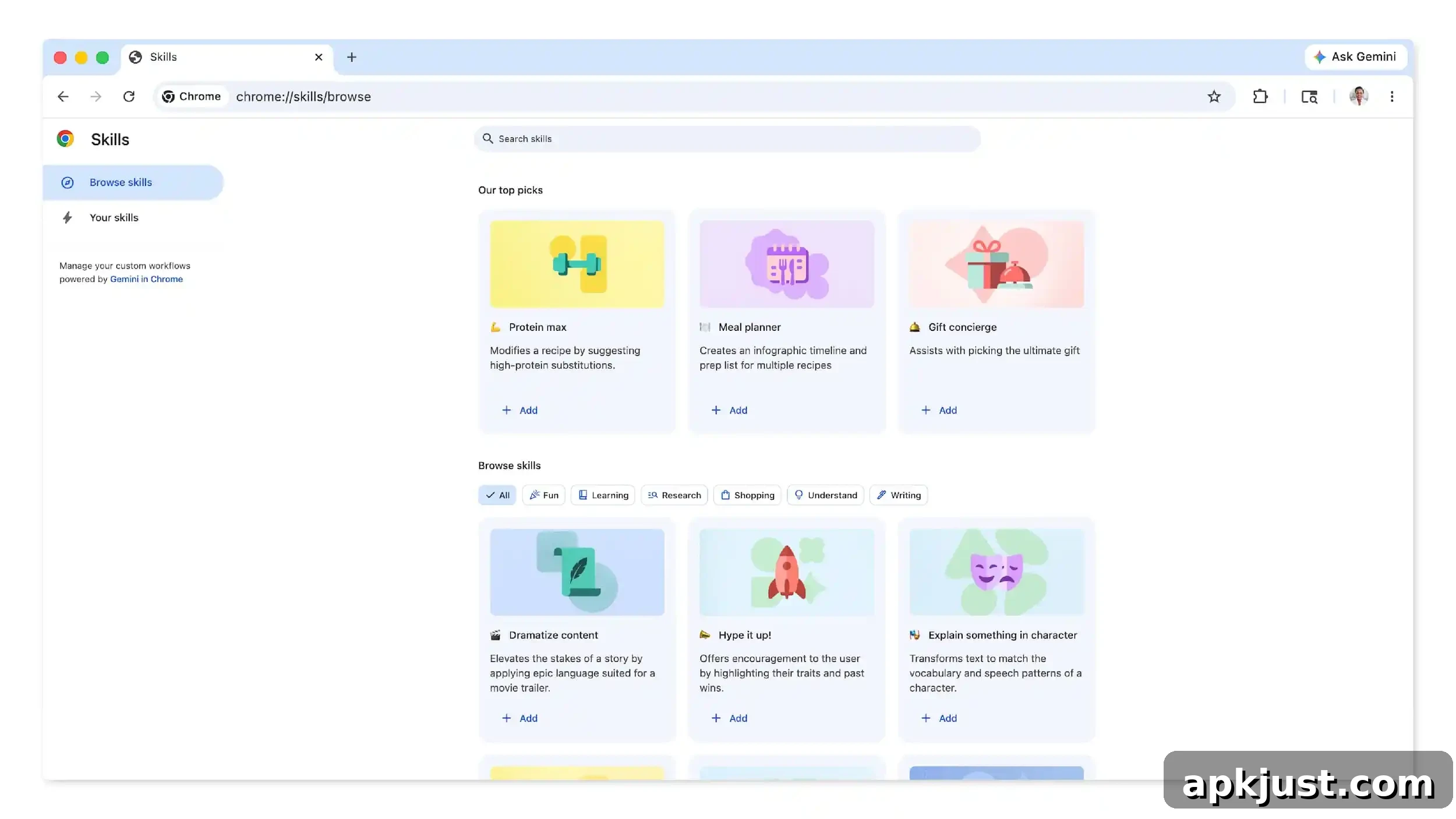1456x819 pixels.
Task: Click the macOS green fullscreen button
Action: (x=103, y=57)
